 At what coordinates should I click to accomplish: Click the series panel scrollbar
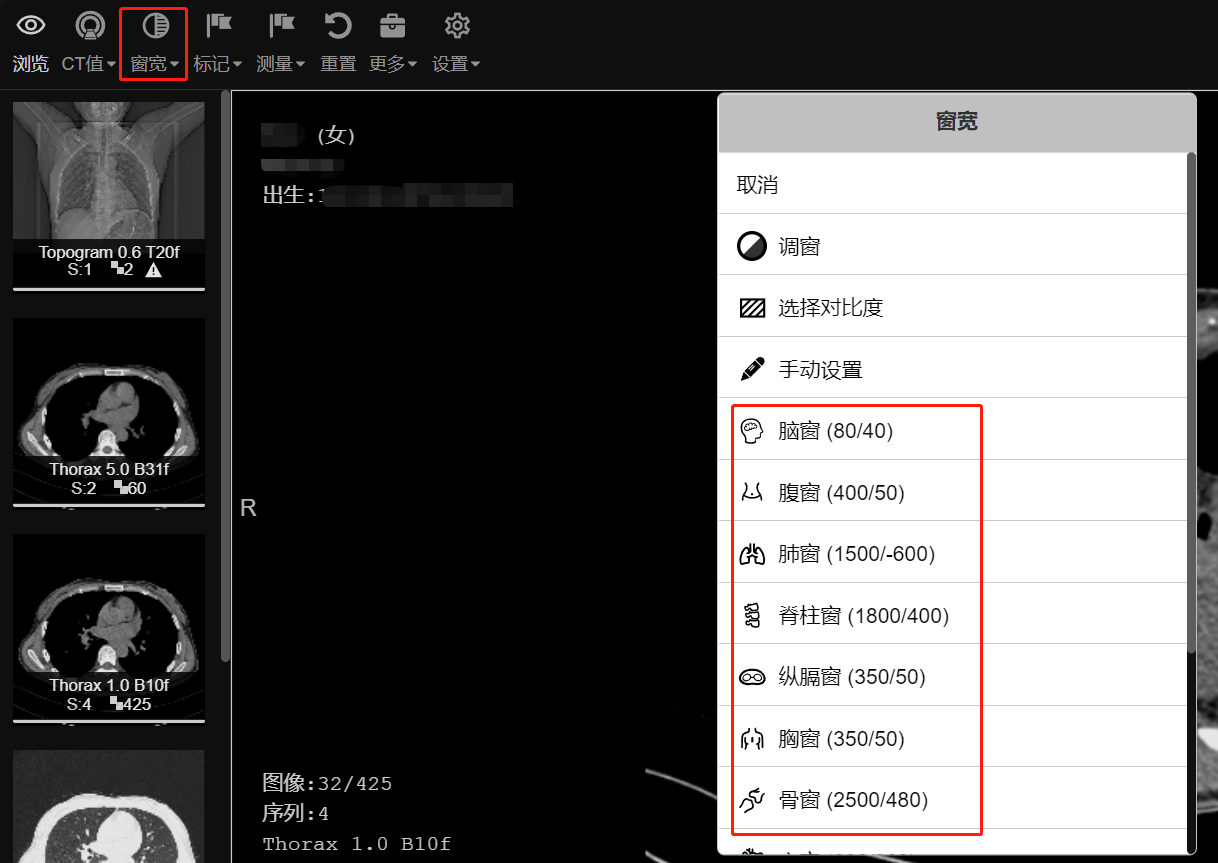[226, 375]
